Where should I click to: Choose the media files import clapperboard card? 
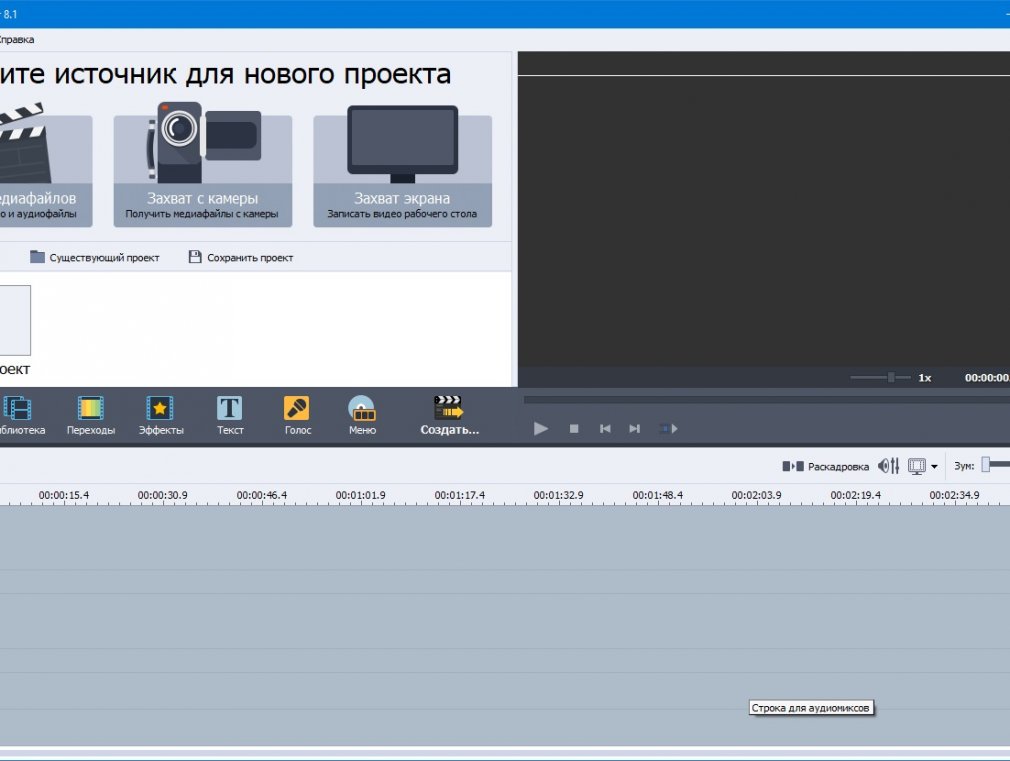click(x=46, y=165)
